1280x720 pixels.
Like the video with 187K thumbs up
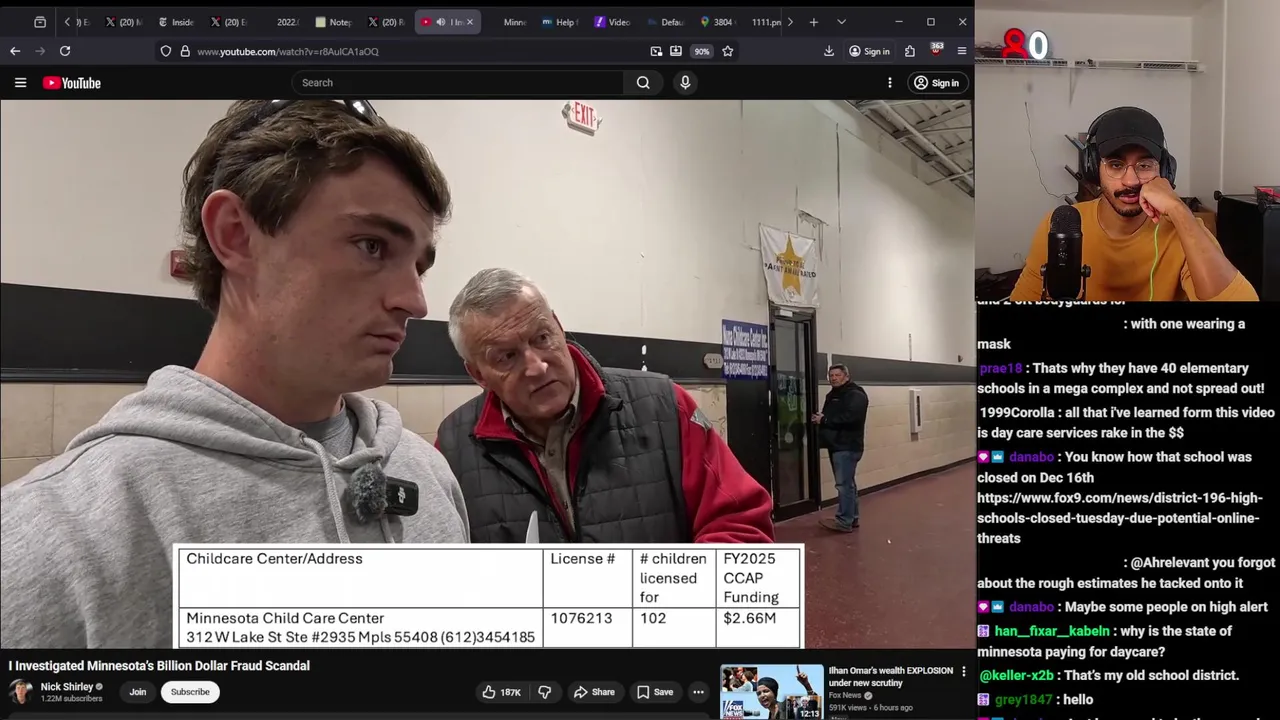501,692
